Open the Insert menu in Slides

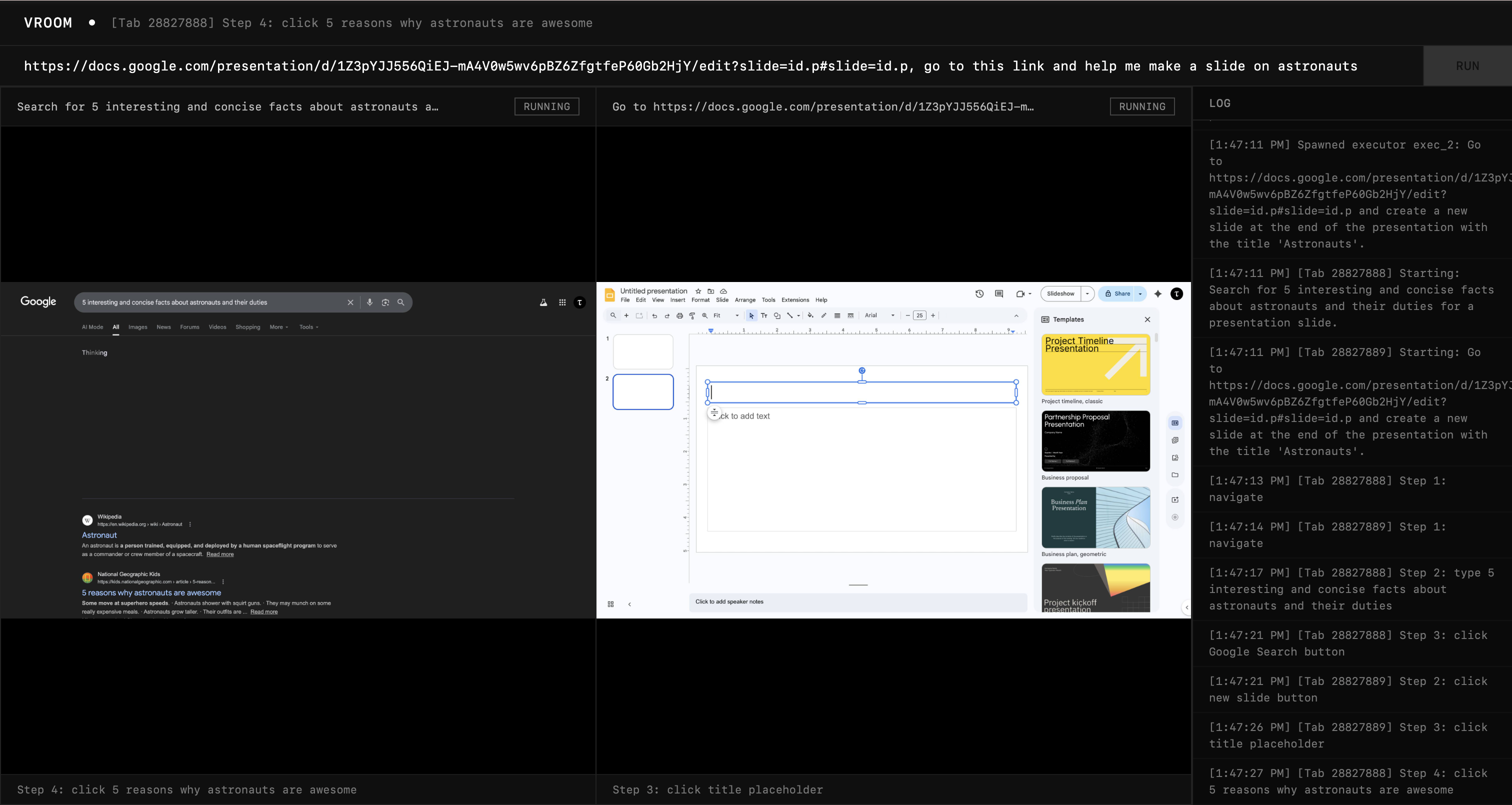pos(678,300)
